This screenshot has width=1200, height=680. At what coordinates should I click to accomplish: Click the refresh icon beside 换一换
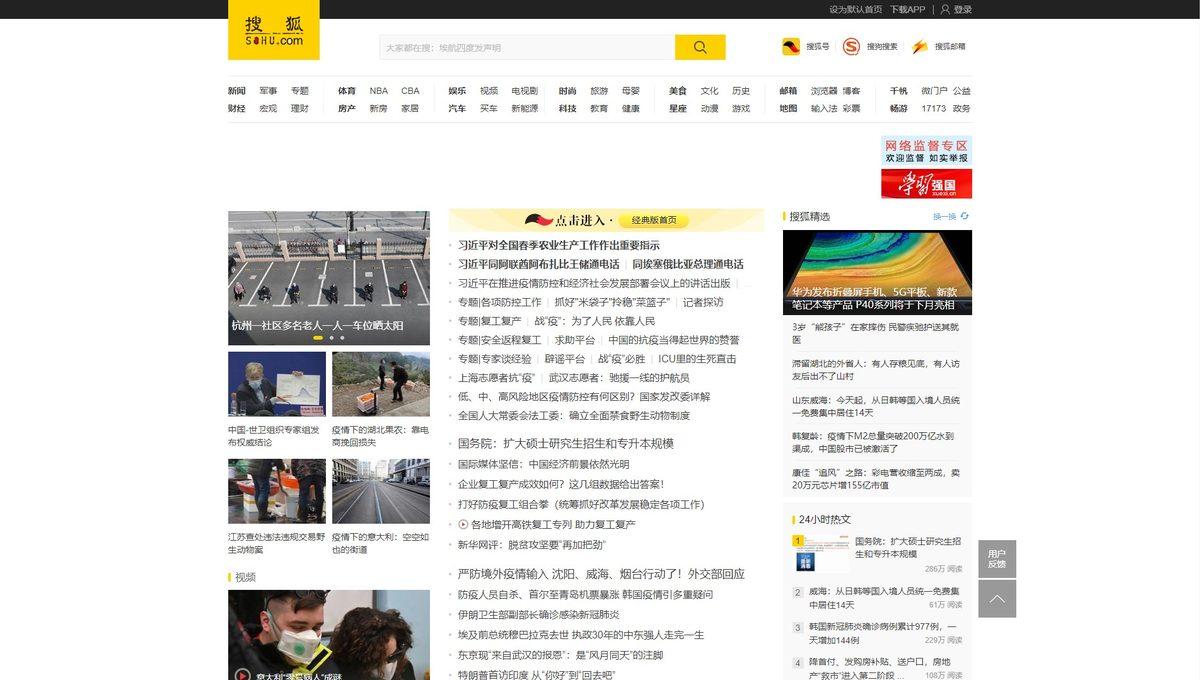coord(965,216)
